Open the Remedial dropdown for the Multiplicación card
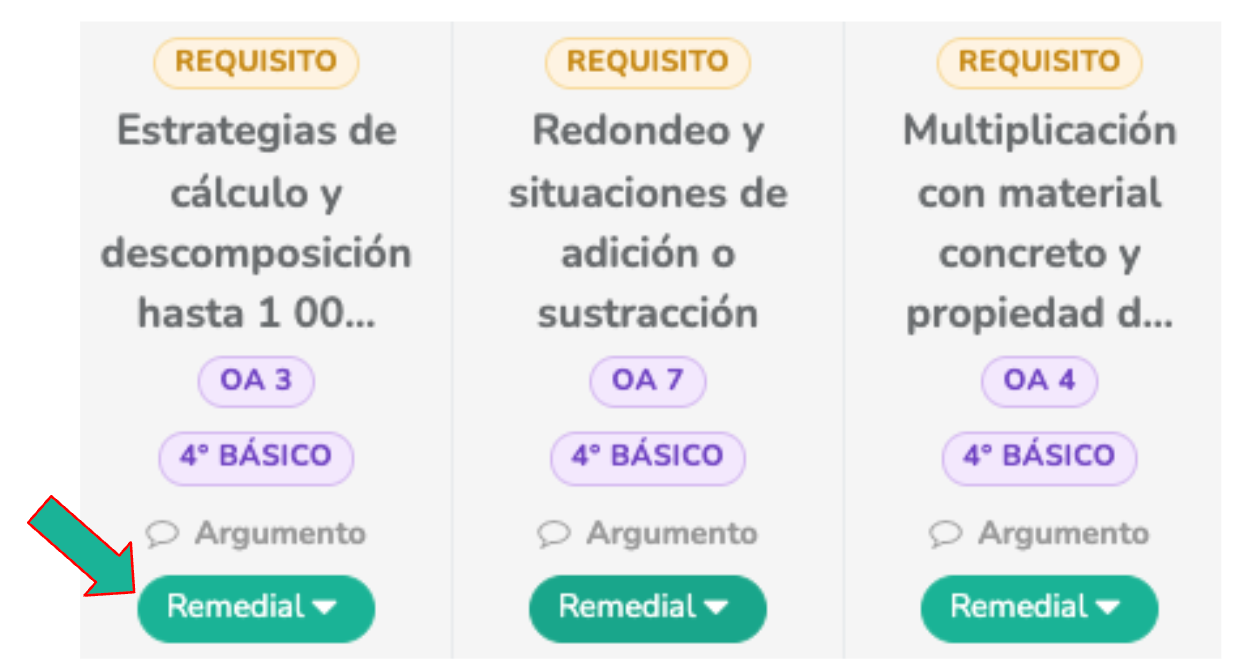 point(1039,607)
